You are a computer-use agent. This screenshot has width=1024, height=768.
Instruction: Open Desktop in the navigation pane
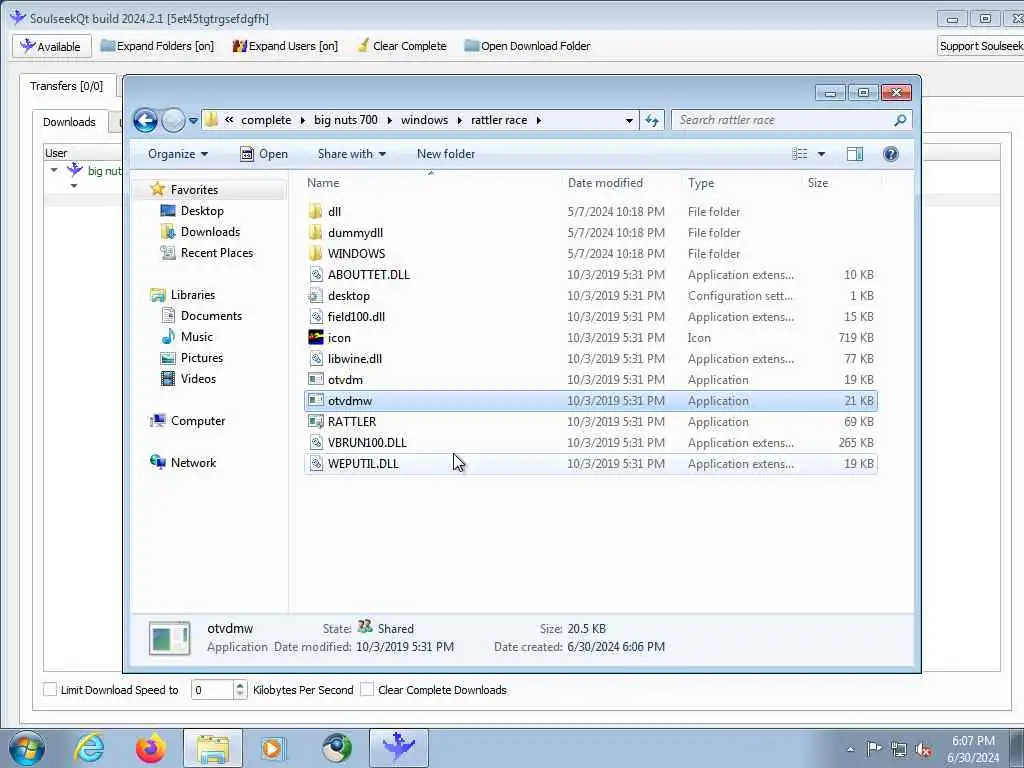pos(202,211)
